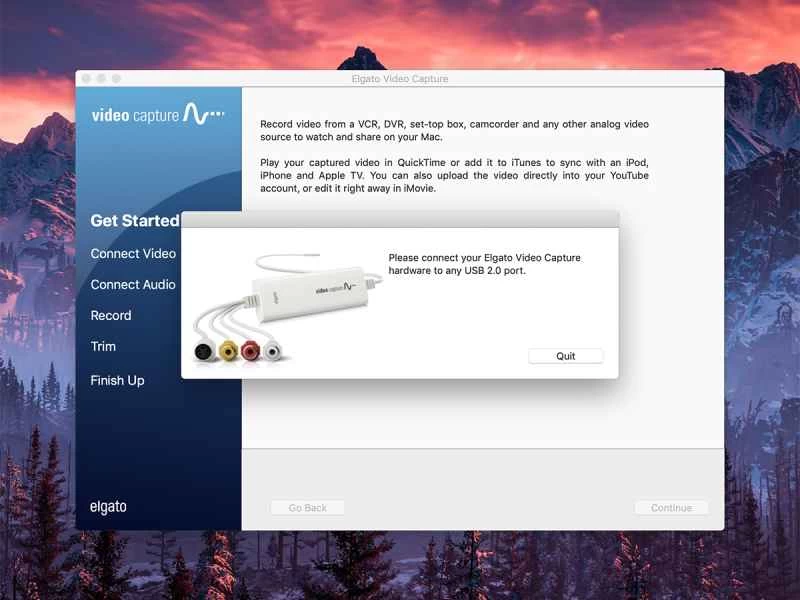The image size is (800, 600).
Task: Select the Finish Up step
Action: click(x=117, y=380)
